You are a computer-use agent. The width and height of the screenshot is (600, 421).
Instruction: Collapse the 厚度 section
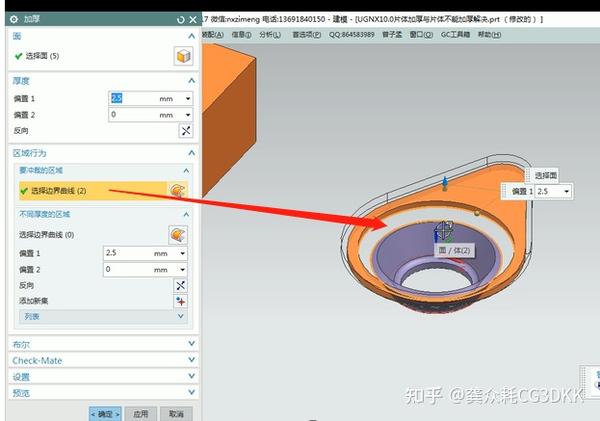pos(192,81)
